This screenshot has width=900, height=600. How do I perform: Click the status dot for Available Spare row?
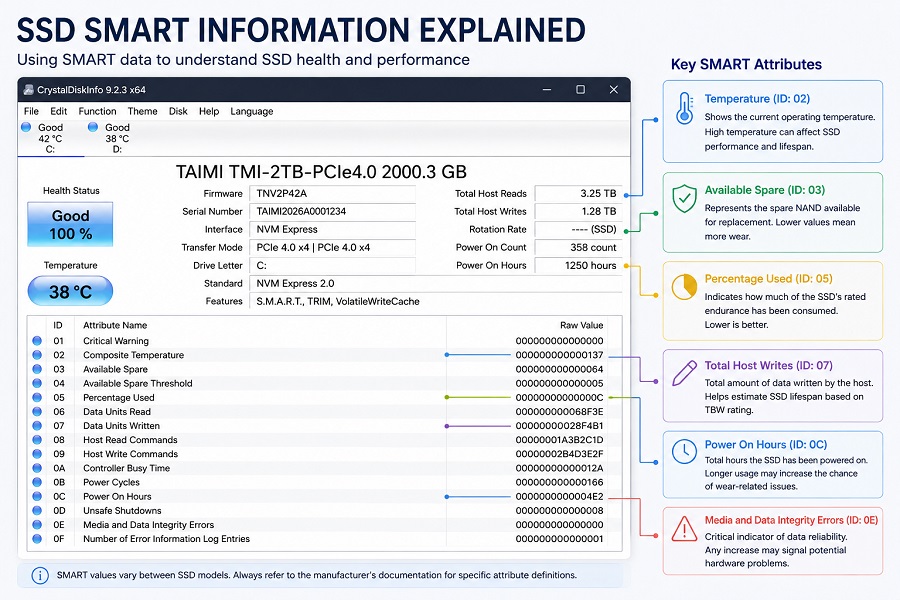coord(37,369)
